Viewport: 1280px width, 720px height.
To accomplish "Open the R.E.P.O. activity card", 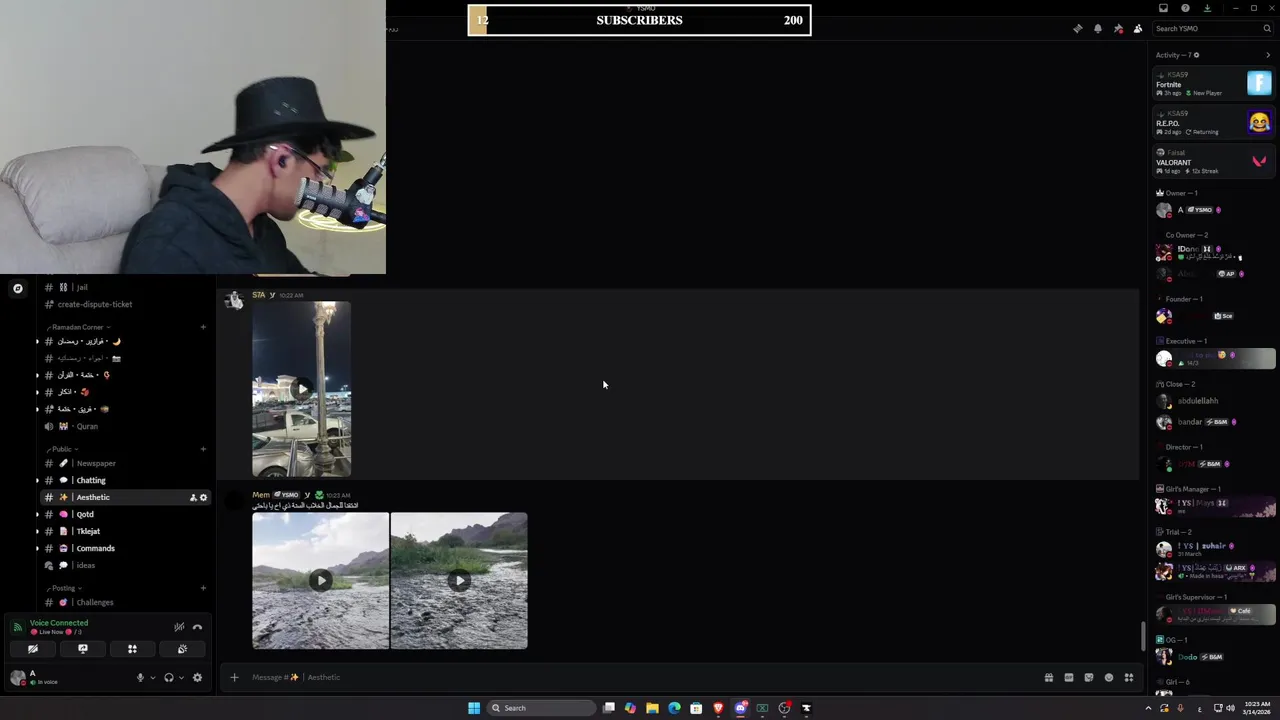I will (1214, 123).
